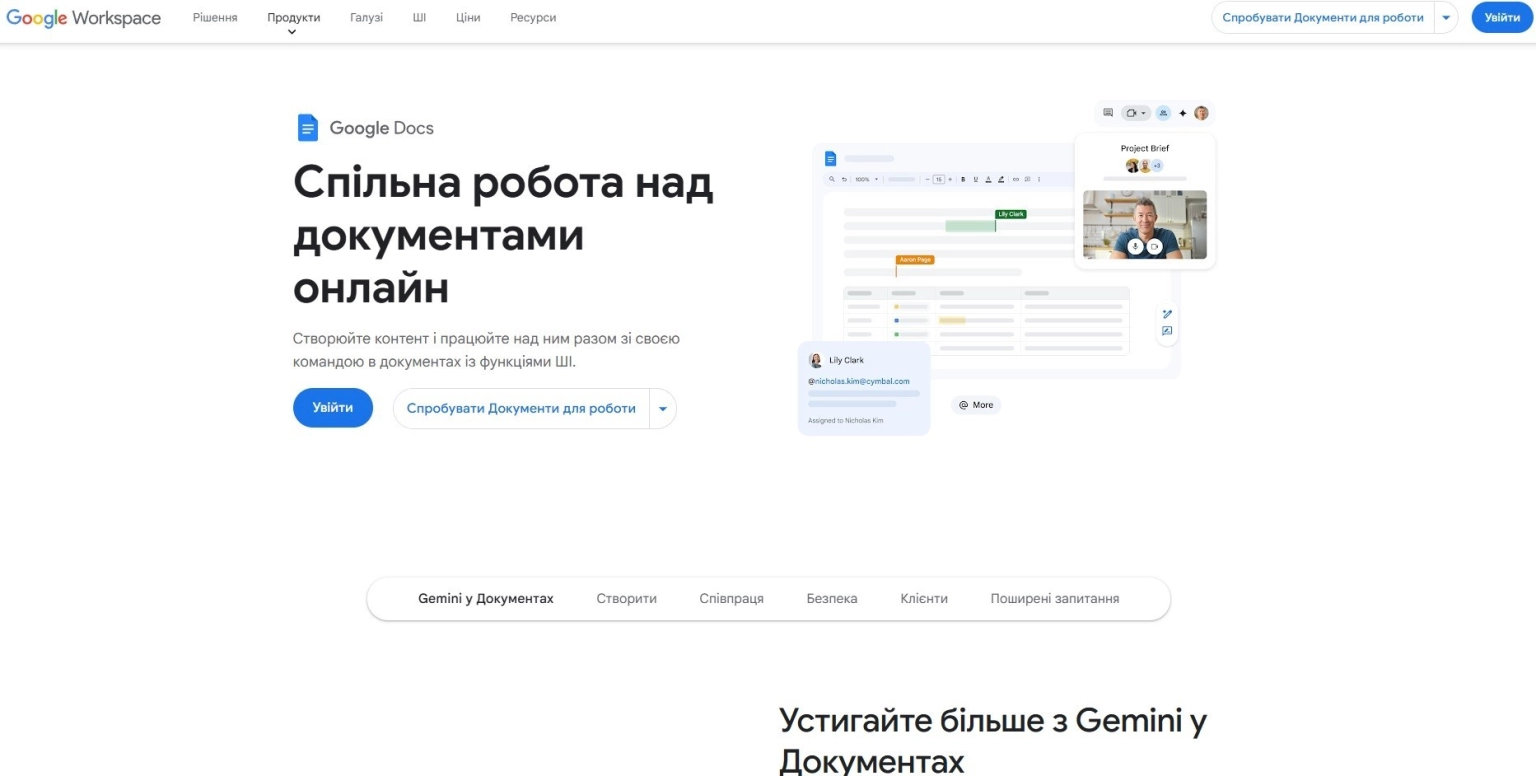Click the paragraph starting Створюйте контент

pos(486,350)
